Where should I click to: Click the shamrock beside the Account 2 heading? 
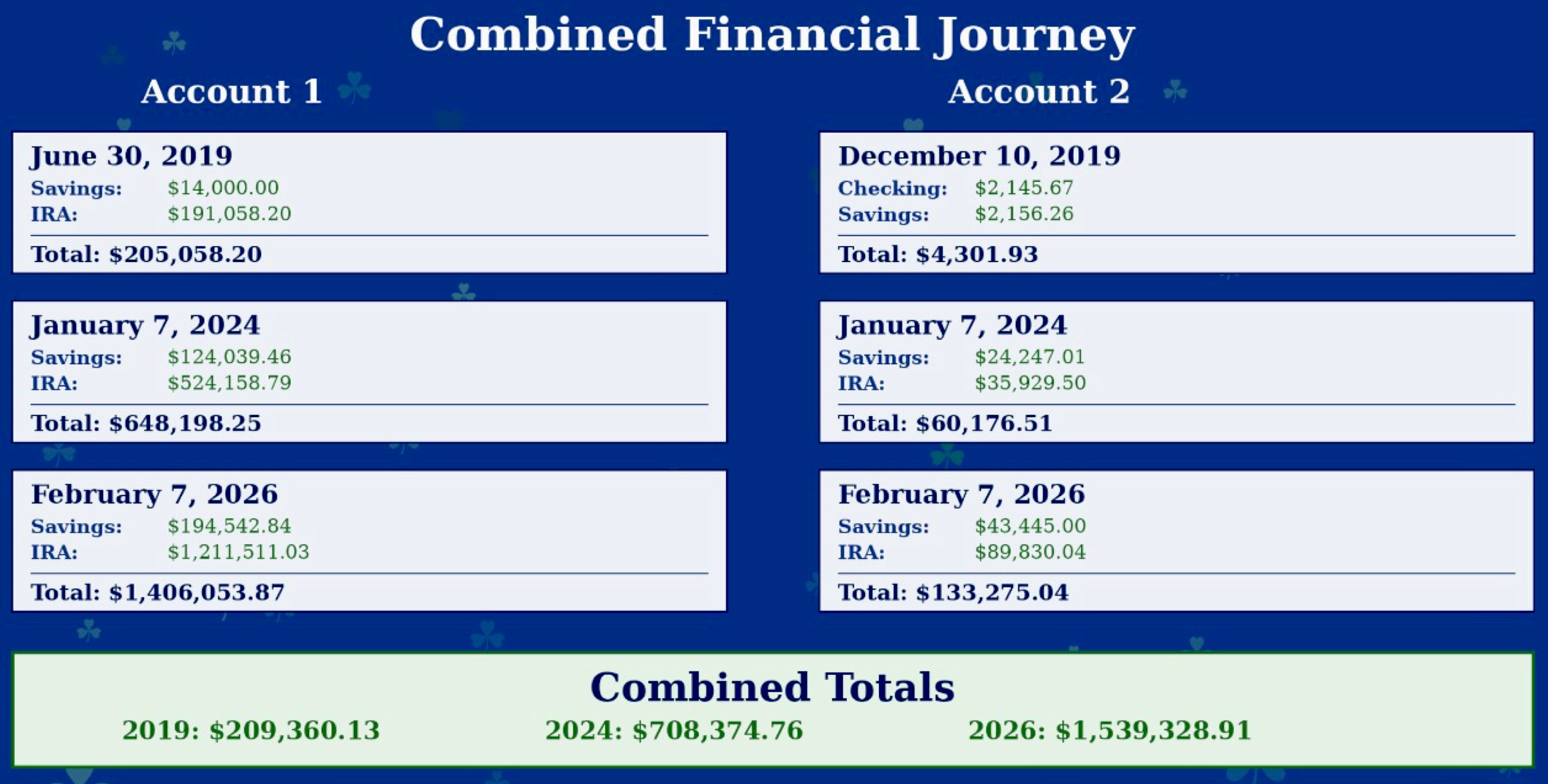point(1175,91)
